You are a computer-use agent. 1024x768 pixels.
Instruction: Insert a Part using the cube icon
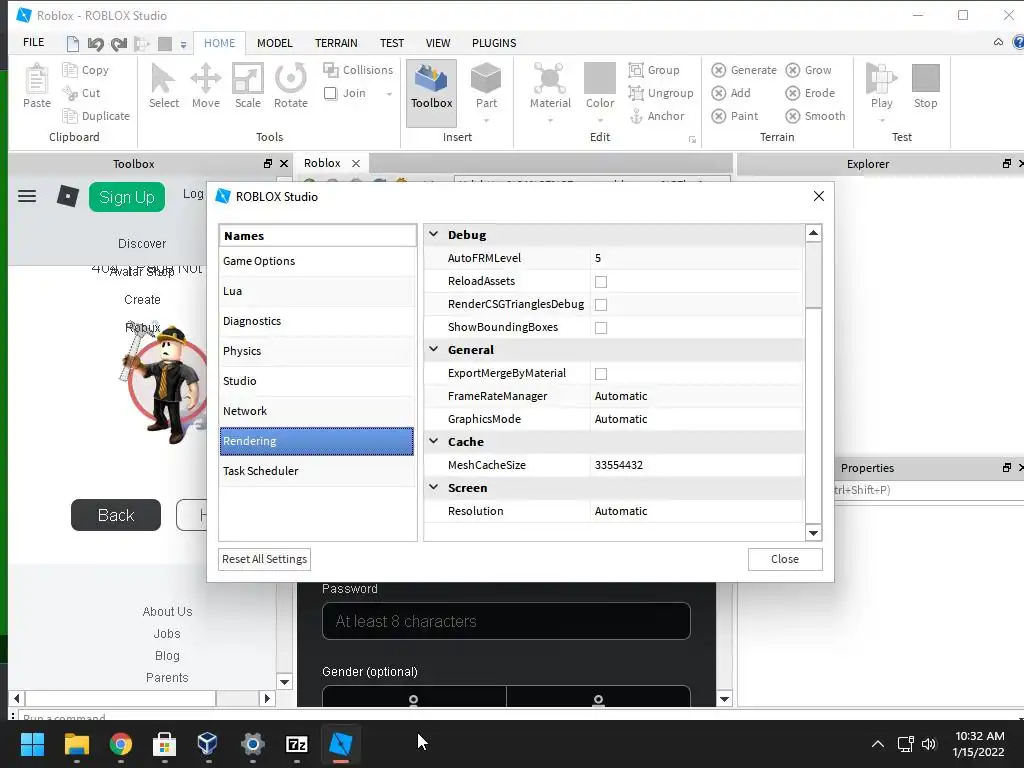point(486,78)
